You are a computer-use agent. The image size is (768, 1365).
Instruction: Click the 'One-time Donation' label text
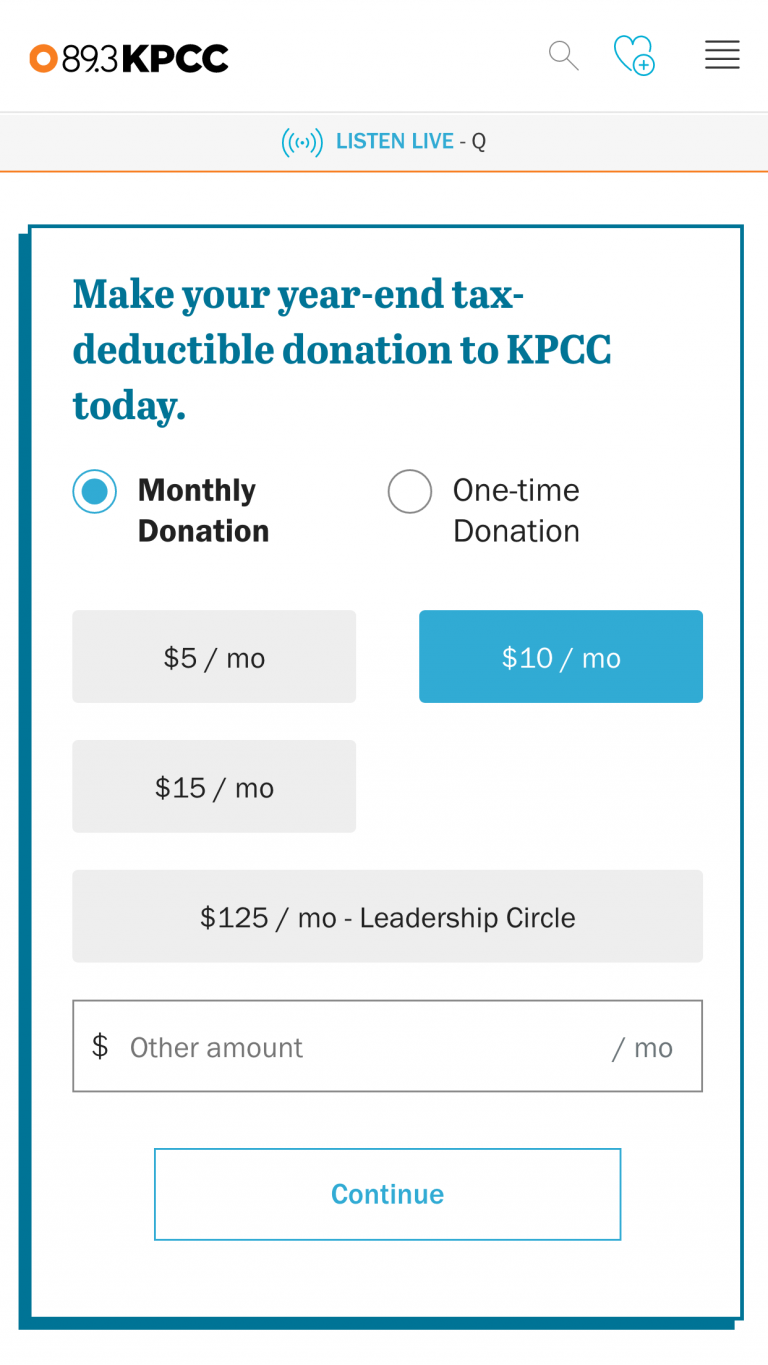click(x=516, y=510)
